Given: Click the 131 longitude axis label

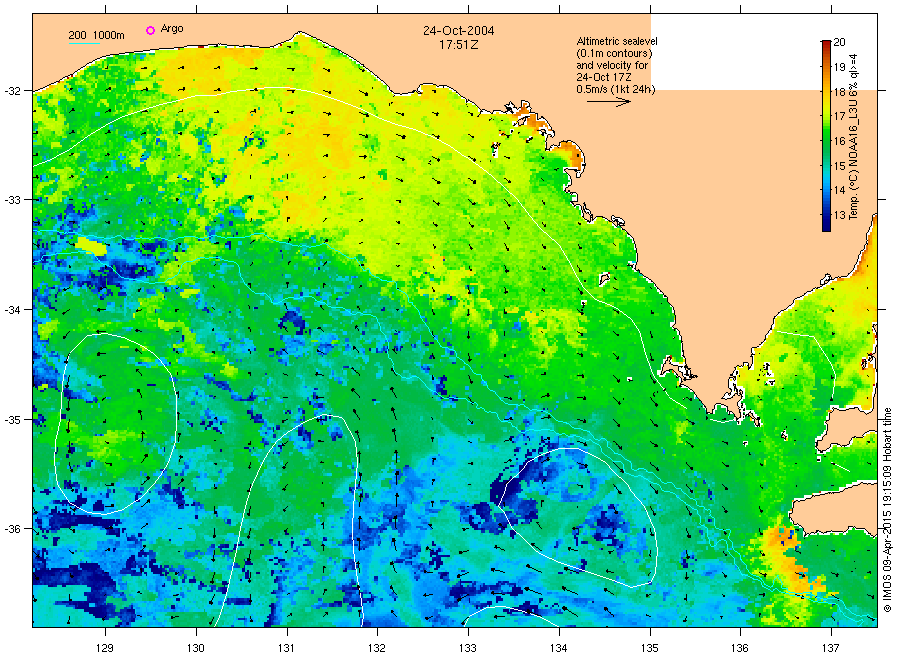Looking at the screenshot, I should pos(286,648).
